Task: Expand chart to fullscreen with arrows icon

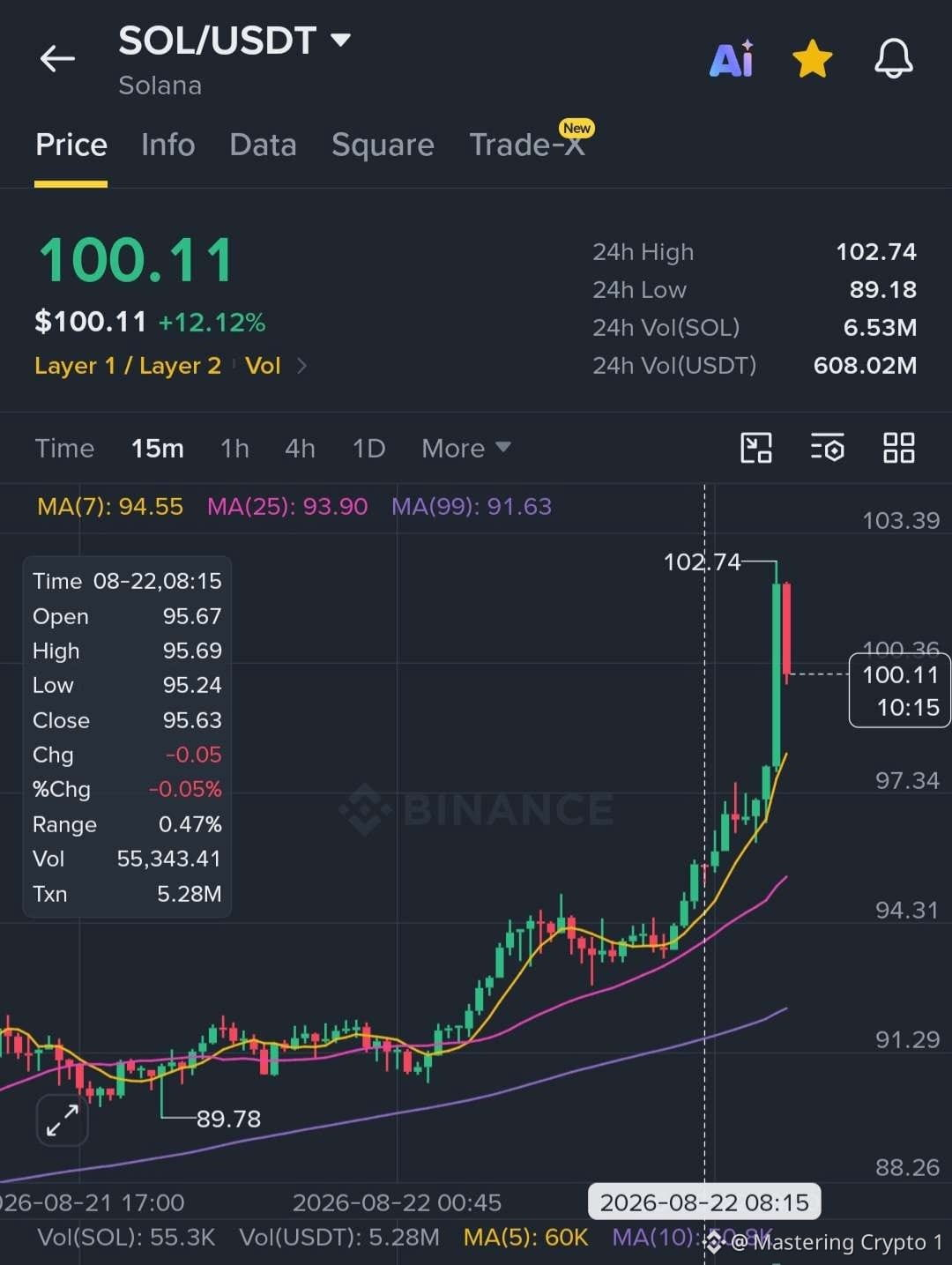Action: (x=62, y=1120)
